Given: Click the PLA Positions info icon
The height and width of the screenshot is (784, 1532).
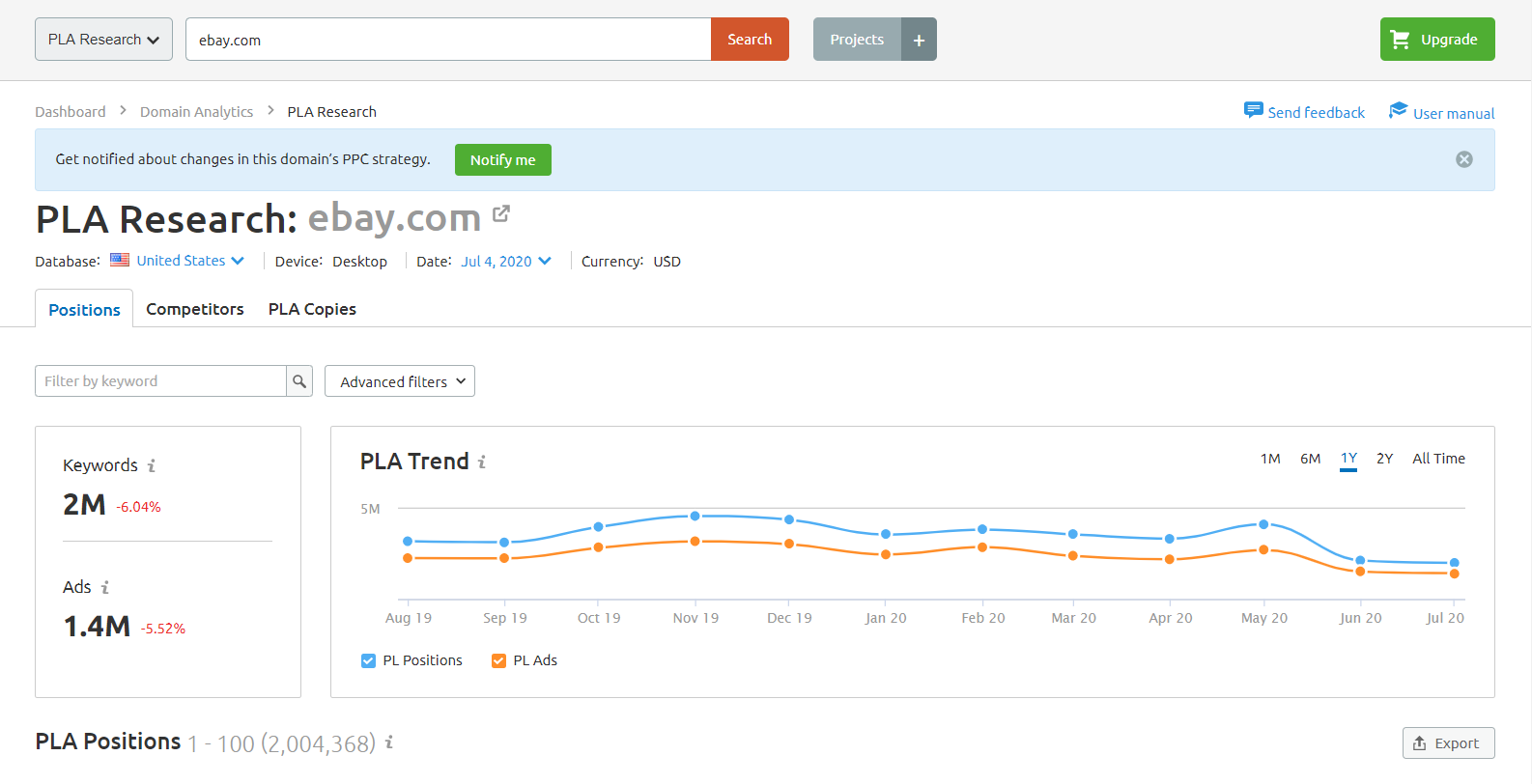Looking at the screenshot, I should (x=389, y=742).
